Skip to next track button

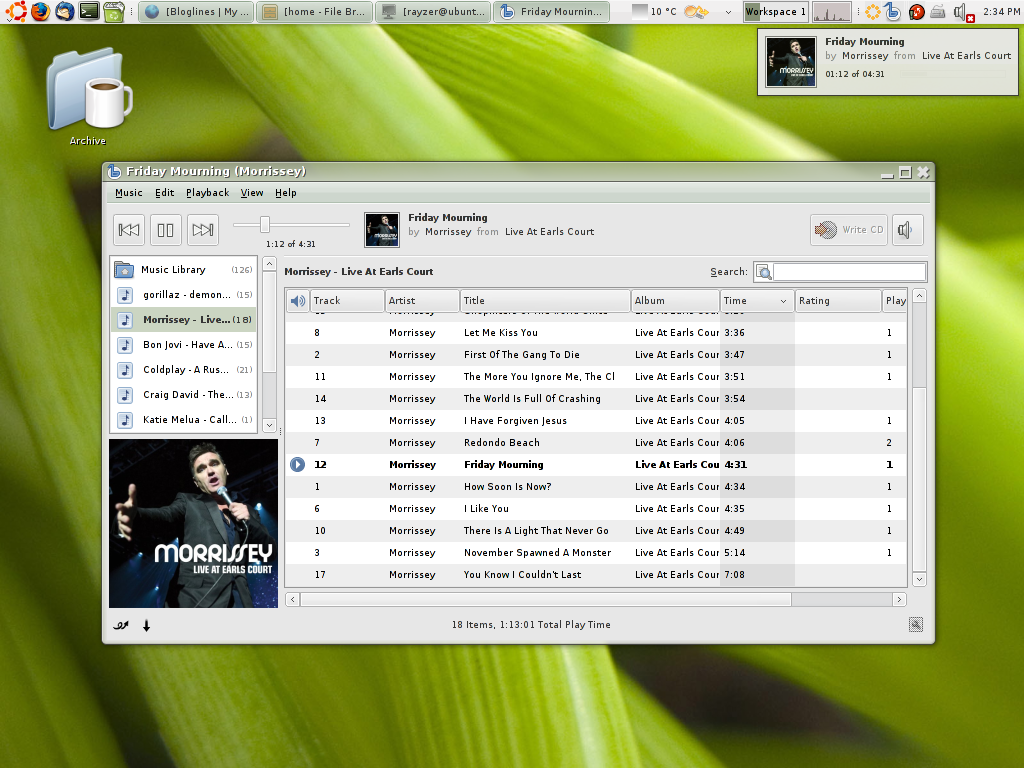tap(202, 230)
